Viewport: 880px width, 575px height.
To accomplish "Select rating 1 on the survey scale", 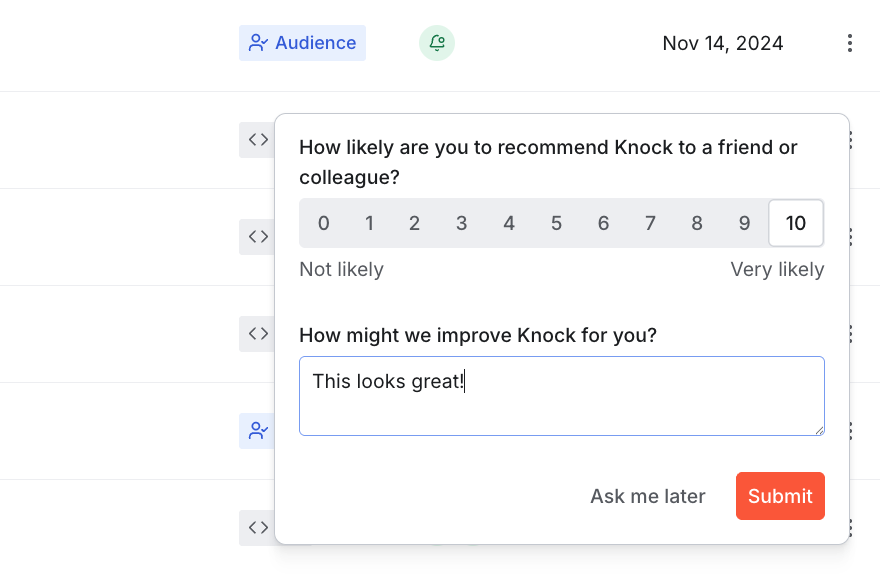I will click(369, 223).
